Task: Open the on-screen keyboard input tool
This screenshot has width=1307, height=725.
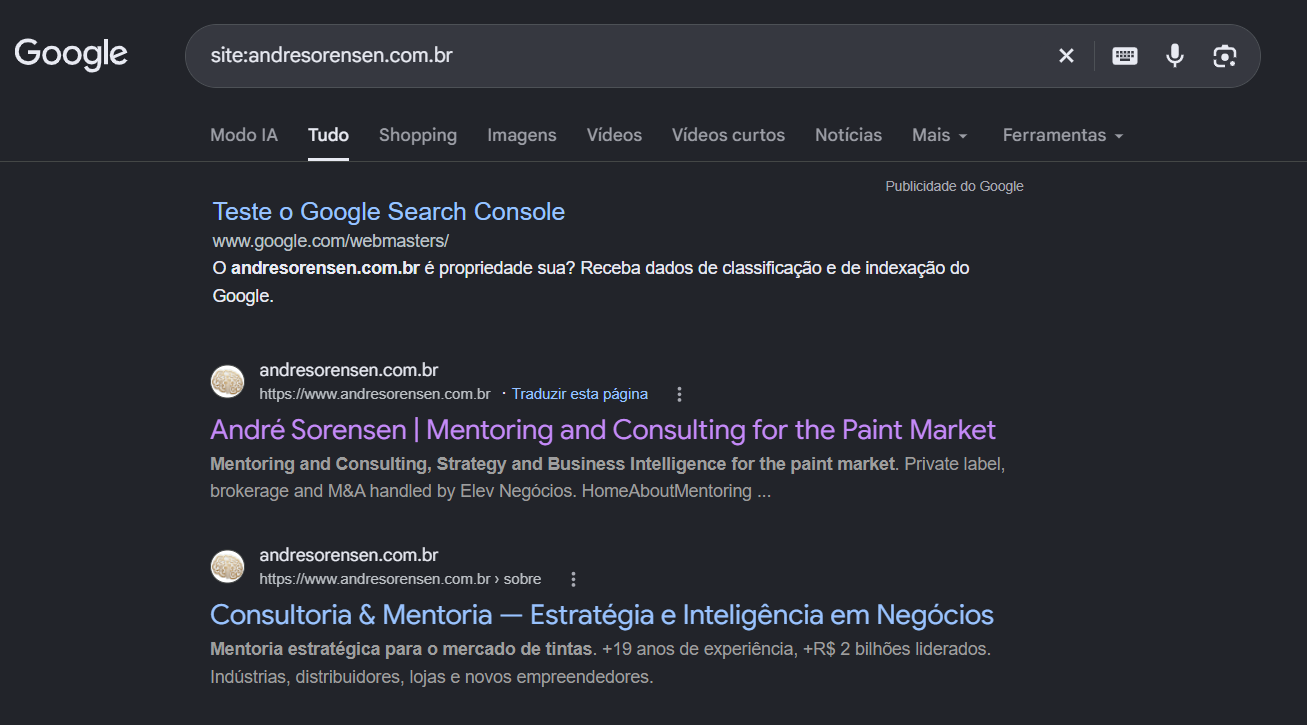Action: pos(1125,56)
